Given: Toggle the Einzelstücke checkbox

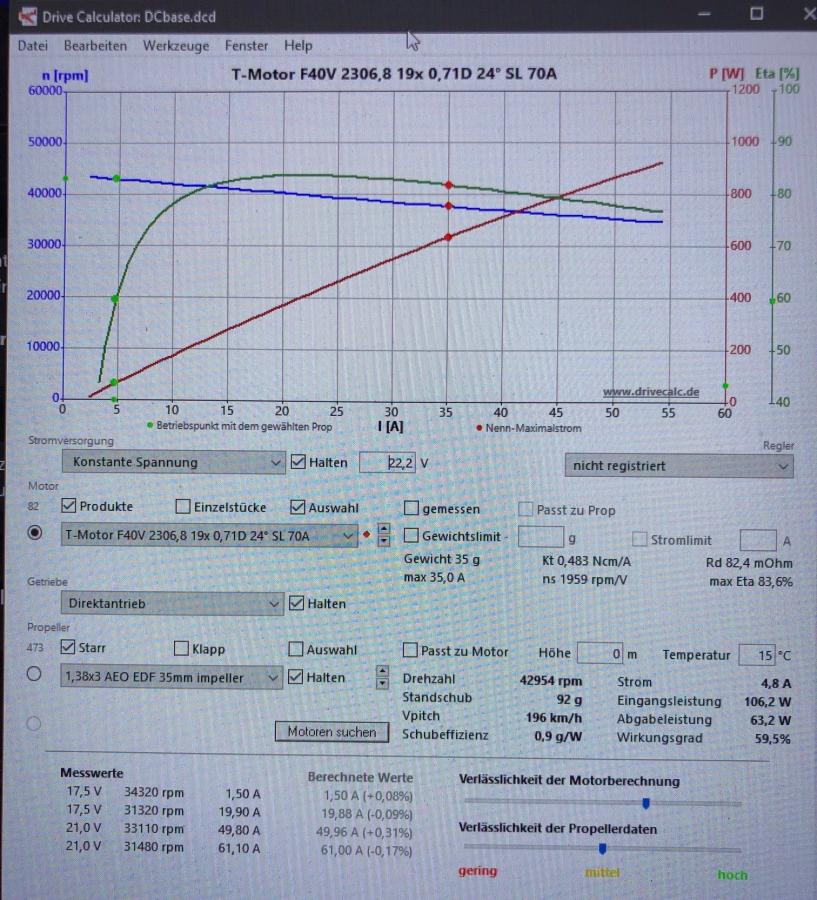Looking at the screenshot, I should coord(183,506).
